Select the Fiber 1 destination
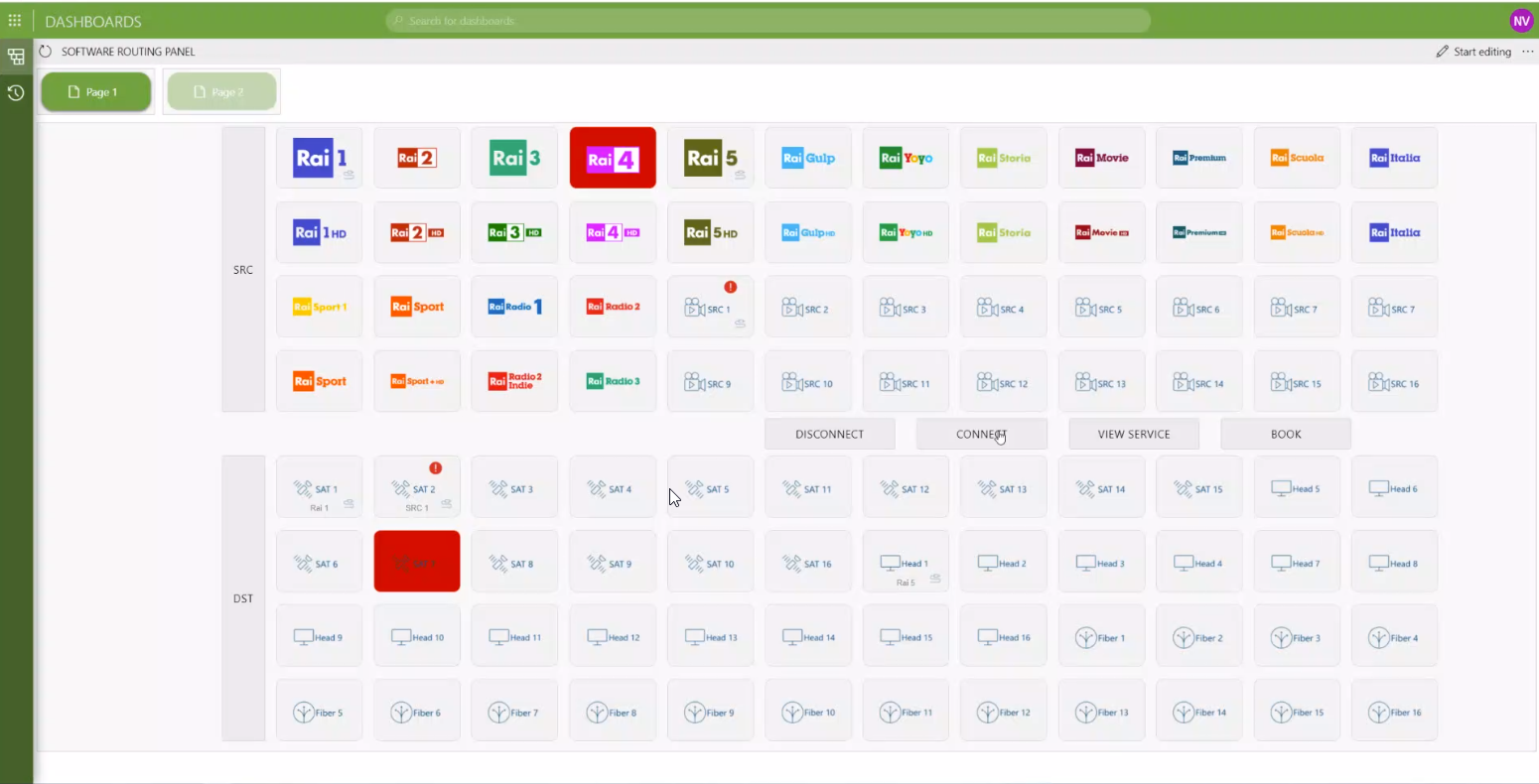Screen dimensions: 1539x784 click(1101, 635)
